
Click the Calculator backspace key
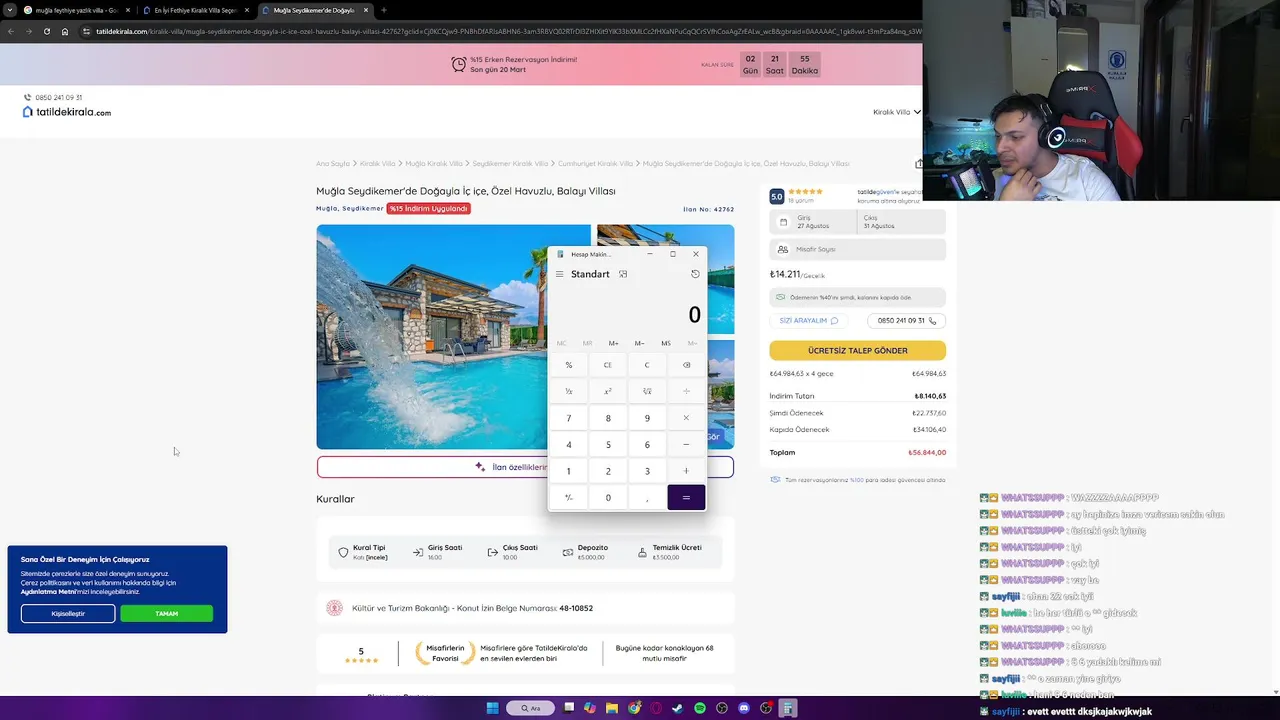[686, 365]
